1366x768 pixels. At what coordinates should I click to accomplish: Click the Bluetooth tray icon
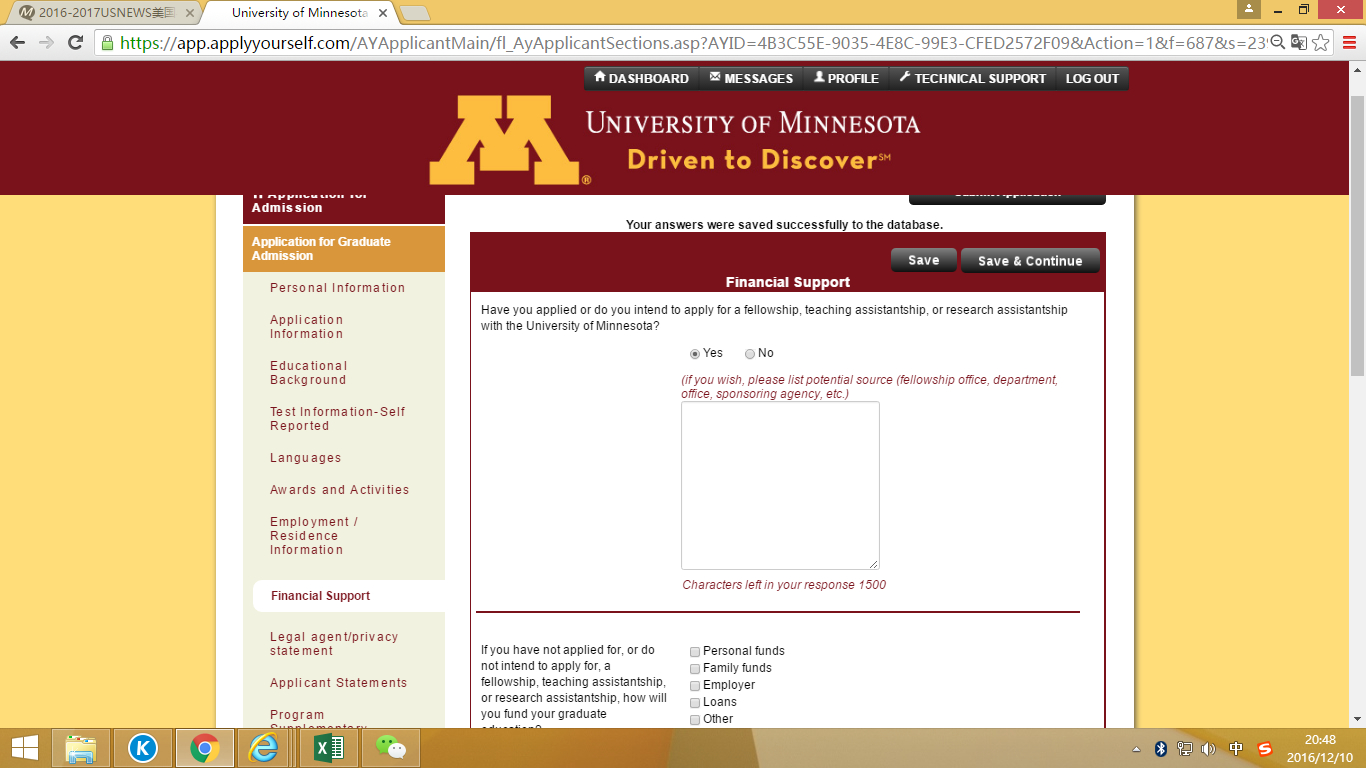coord(1161,749)
